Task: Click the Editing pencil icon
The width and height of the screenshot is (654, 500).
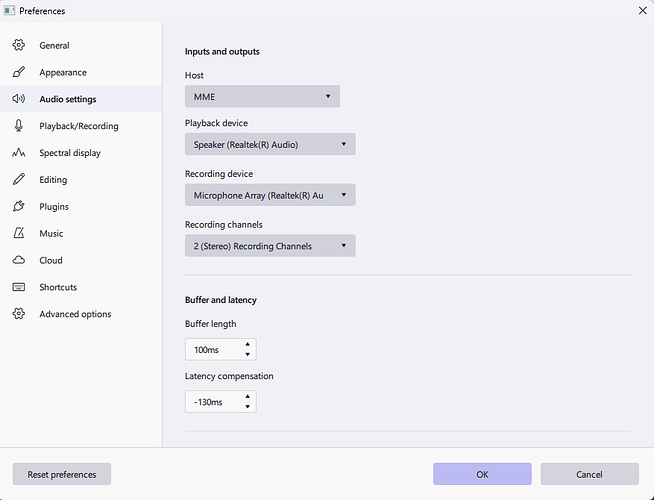Action: coord(18,179)
